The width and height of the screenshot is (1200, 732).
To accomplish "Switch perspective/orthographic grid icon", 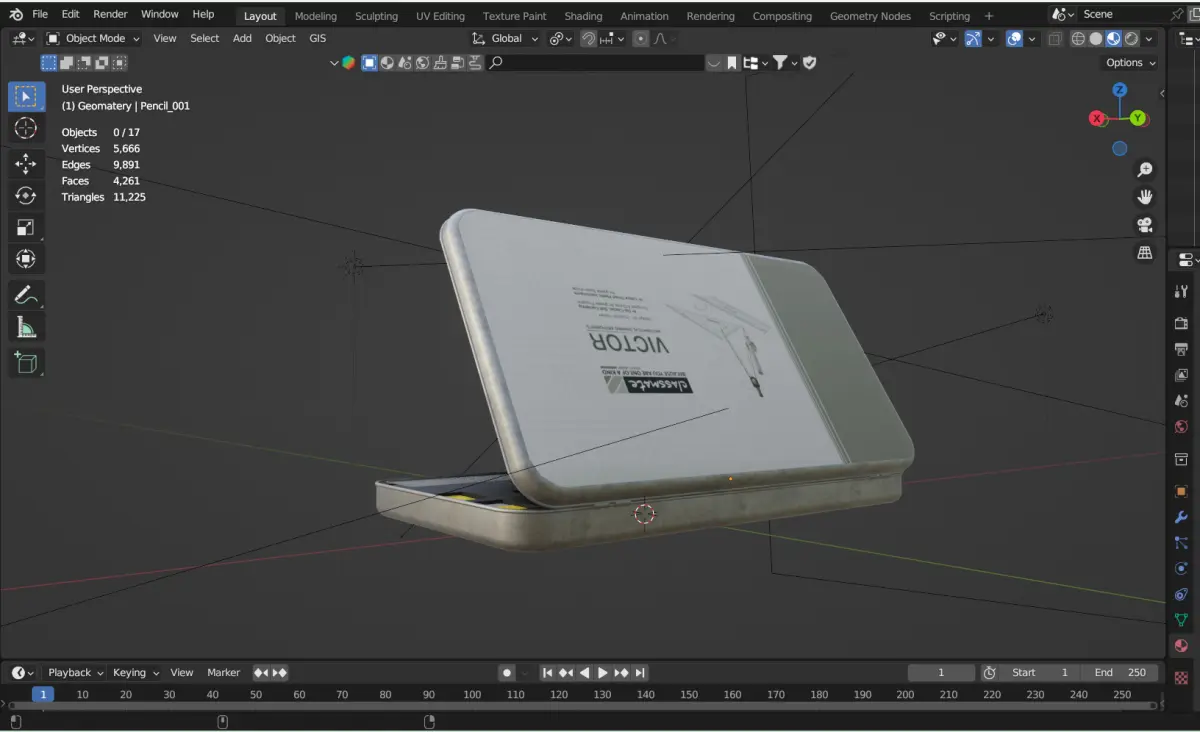I will [1145, 253].
